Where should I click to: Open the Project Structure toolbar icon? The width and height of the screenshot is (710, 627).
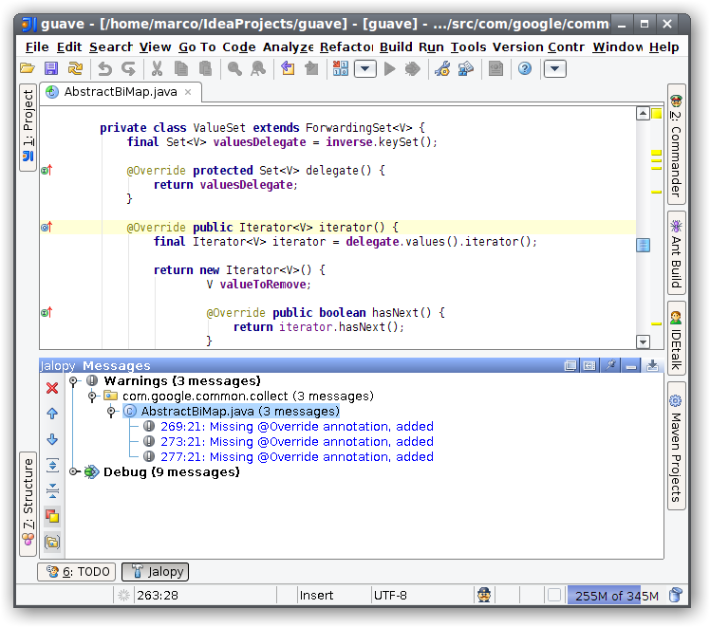(466, 69)
